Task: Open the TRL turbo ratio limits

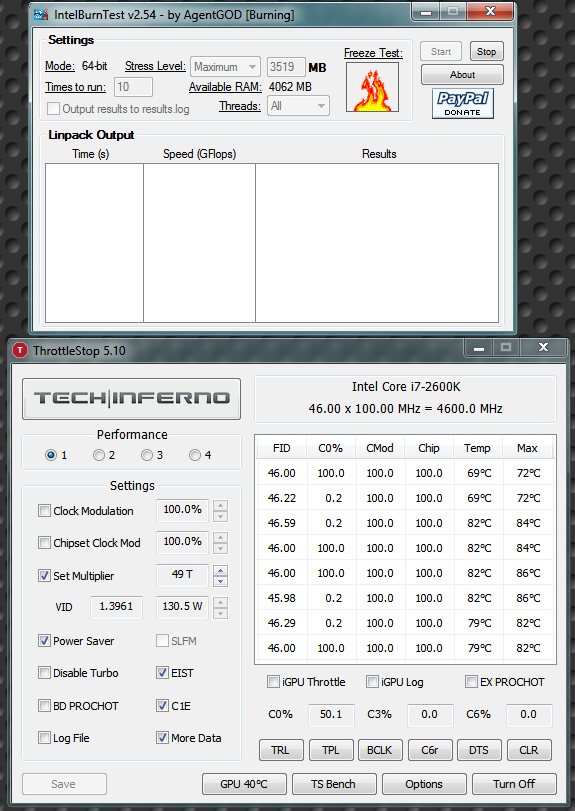Action: pyautogui.click(x=281, y=750)
